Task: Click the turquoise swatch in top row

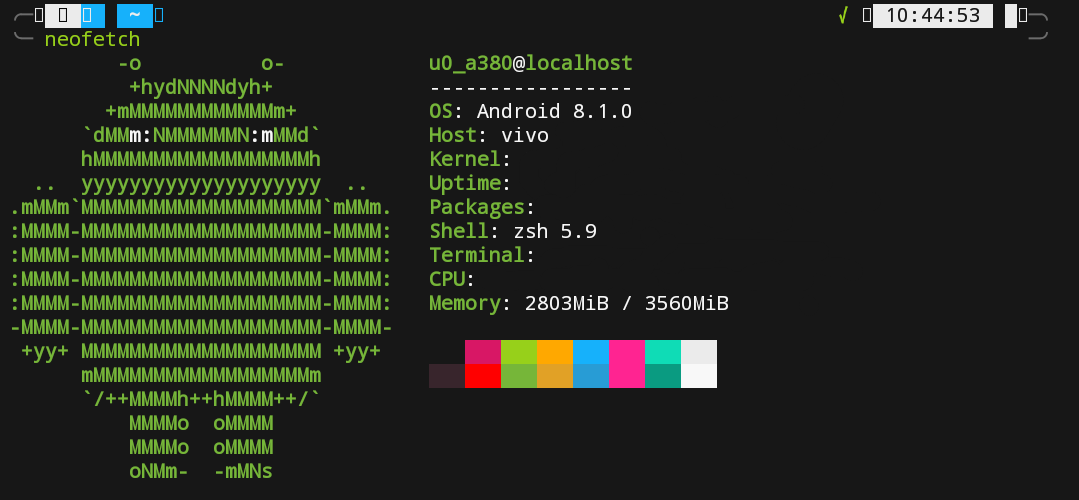Action: click(663, 352)
